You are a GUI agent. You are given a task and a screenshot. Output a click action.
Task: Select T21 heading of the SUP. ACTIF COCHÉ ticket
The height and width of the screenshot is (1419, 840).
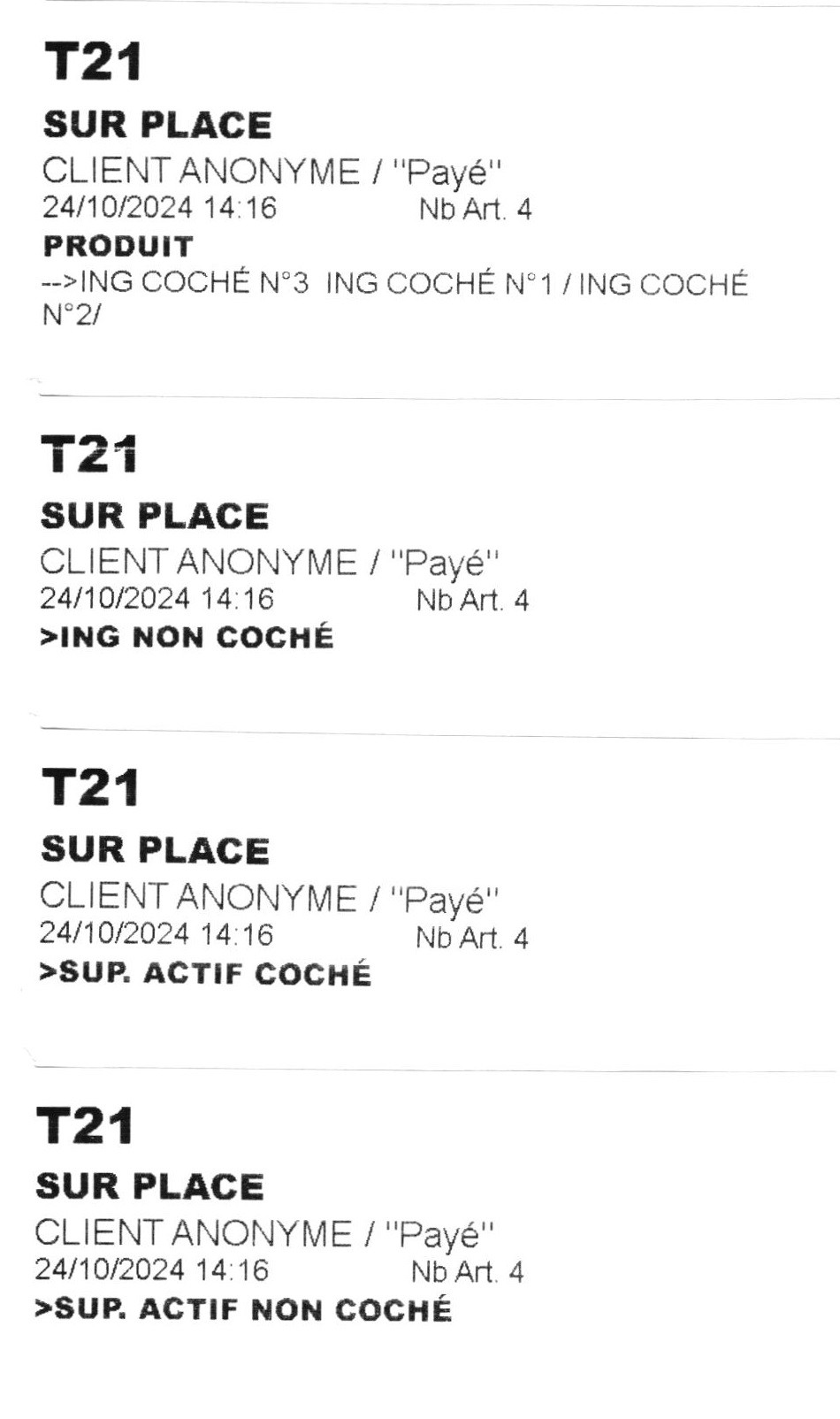tap(90, 786)
